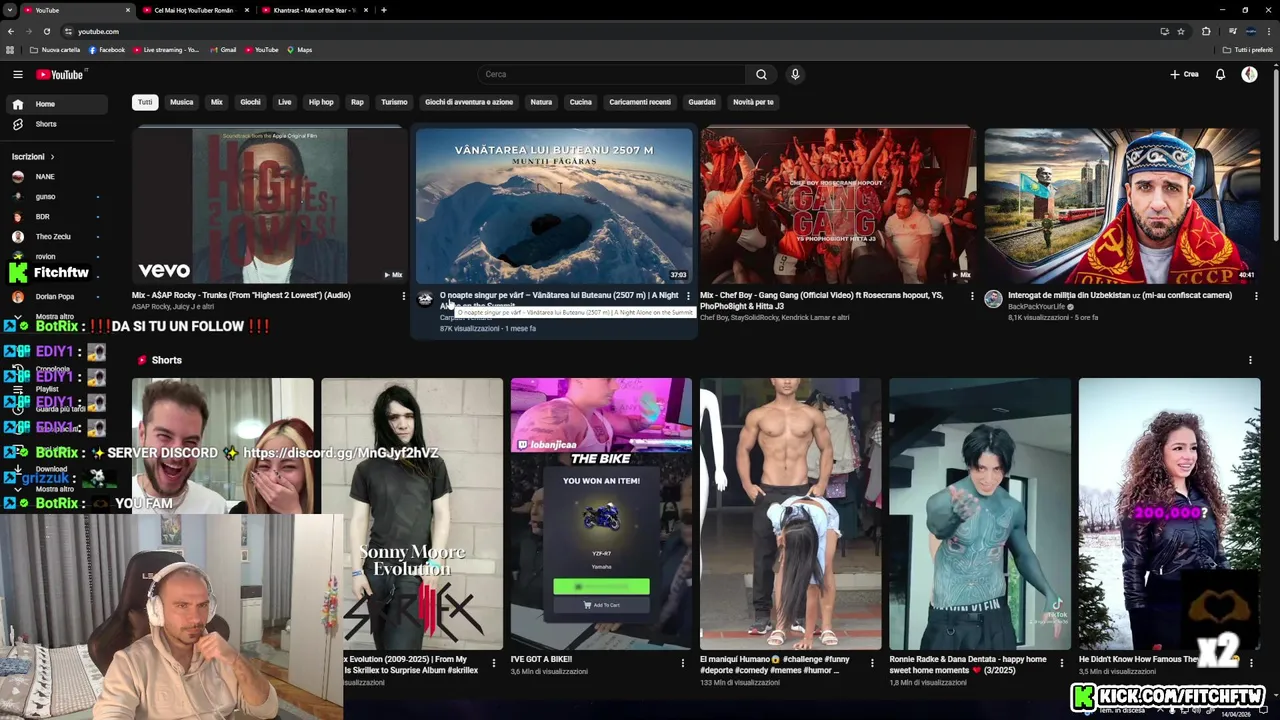This screenshot has height=720, width=1280.
Task: Open options for A$AP Rocky Trunks mix
Action: coord(404,296)
